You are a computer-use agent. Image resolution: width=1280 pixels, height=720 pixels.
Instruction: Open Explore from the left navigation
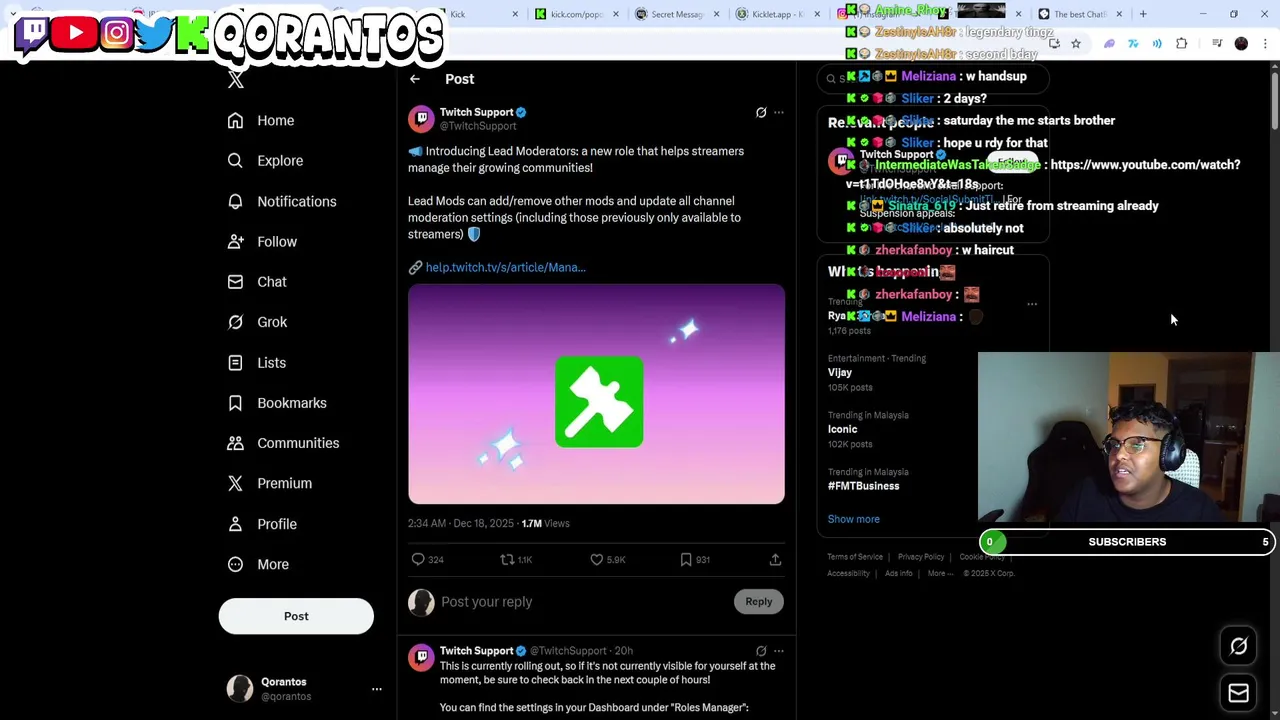tap(264, 160)
